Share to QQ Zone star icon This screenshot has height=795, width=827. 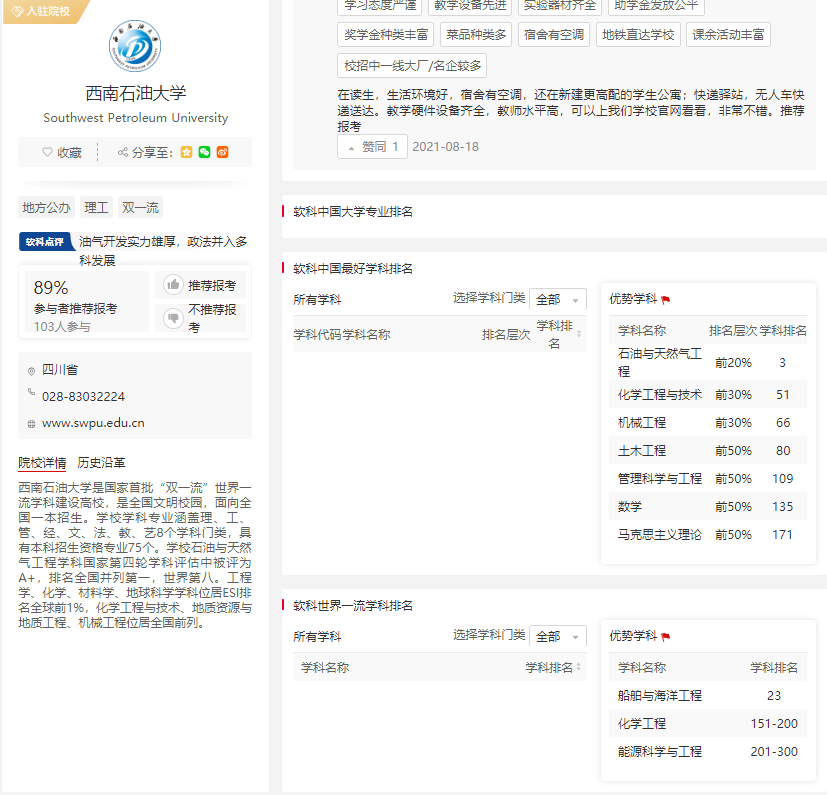186,152
